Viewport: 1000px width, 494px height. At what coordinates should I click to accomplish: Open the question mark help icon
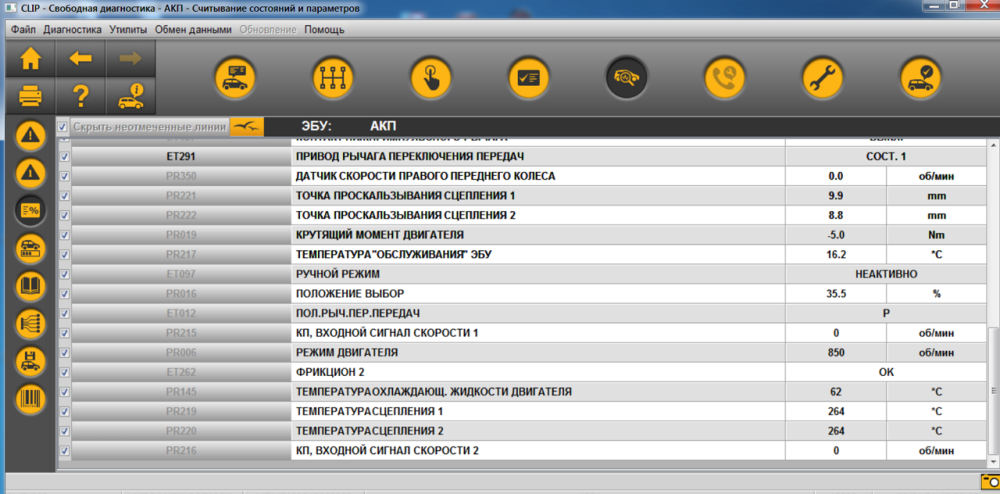click(80, 97)
